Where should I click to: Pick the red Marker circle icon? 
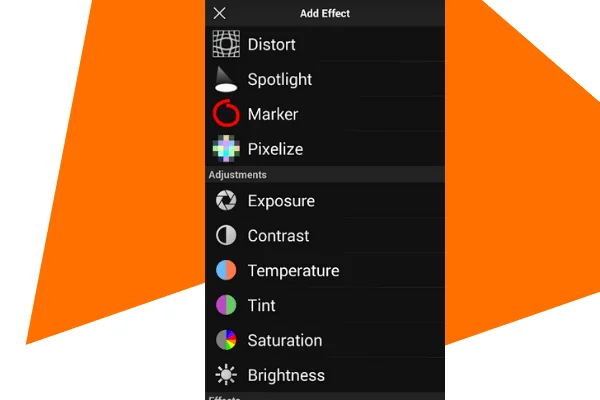(226, 113)
